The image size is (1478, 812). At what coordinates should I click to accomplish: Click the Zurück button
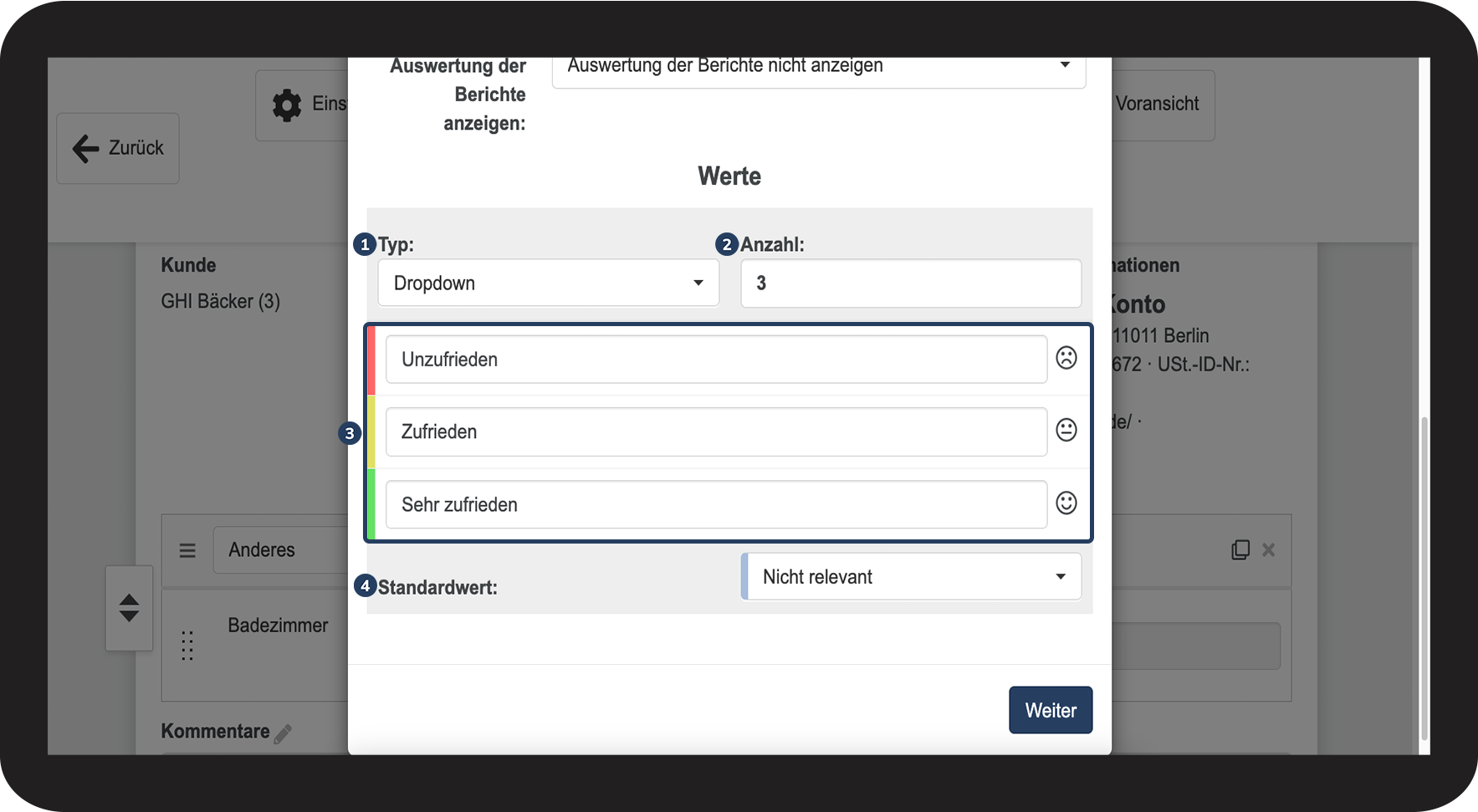118,148
